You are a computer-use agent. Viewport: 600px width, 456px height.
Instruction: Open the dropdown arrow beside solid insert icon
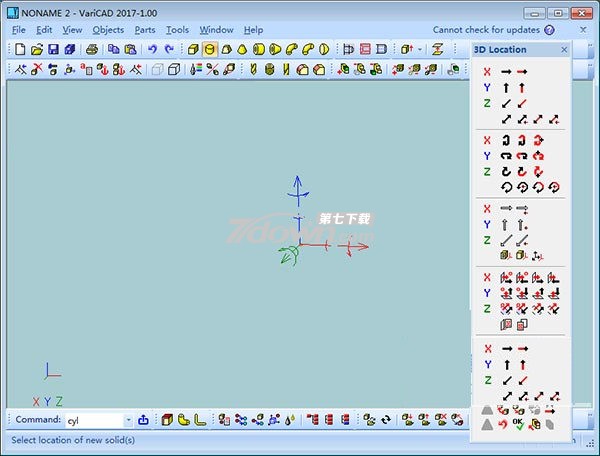pyautogui.click(x=420, y=49)
